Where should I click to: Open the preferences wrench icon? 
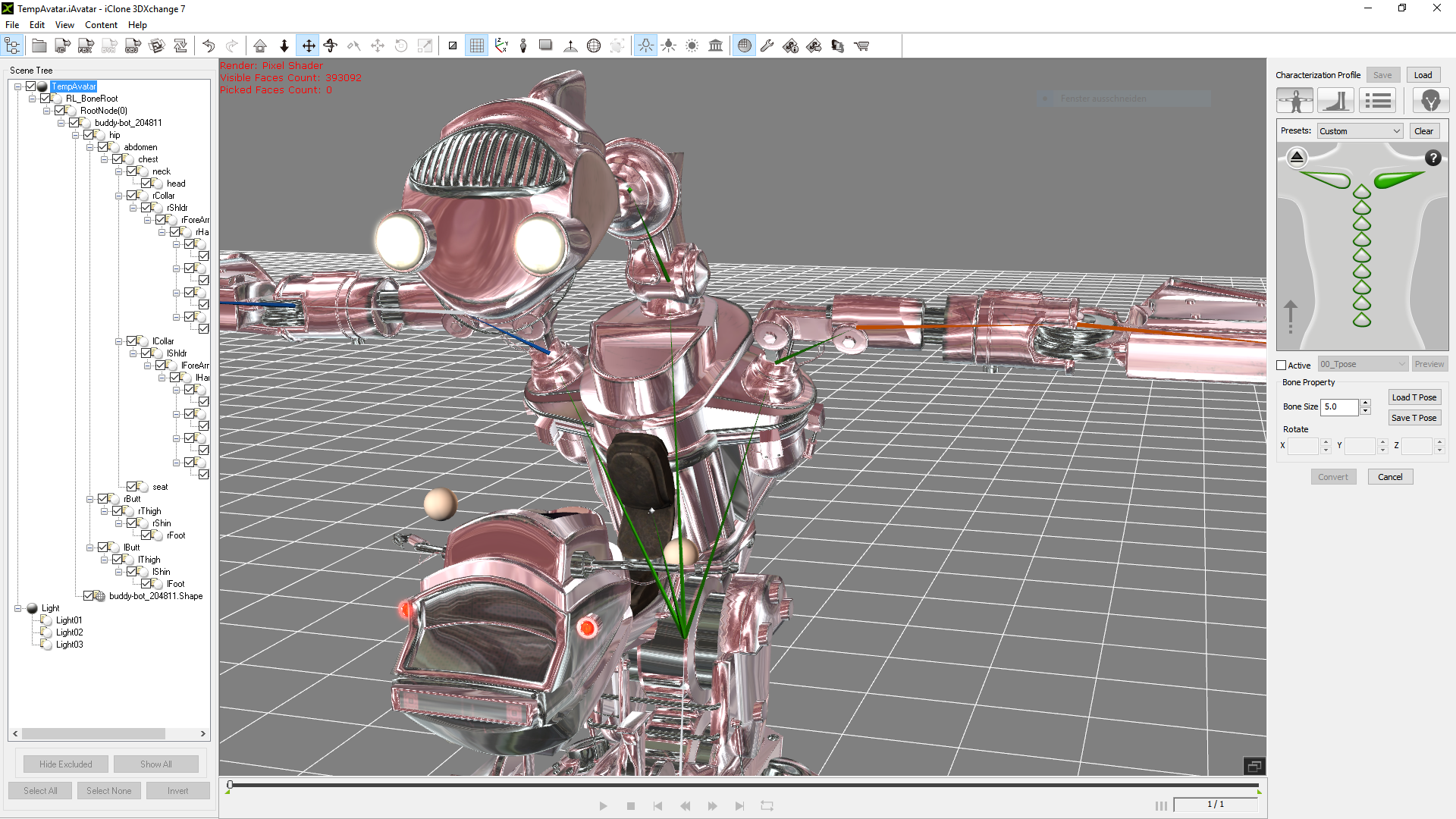click(767, 46)
